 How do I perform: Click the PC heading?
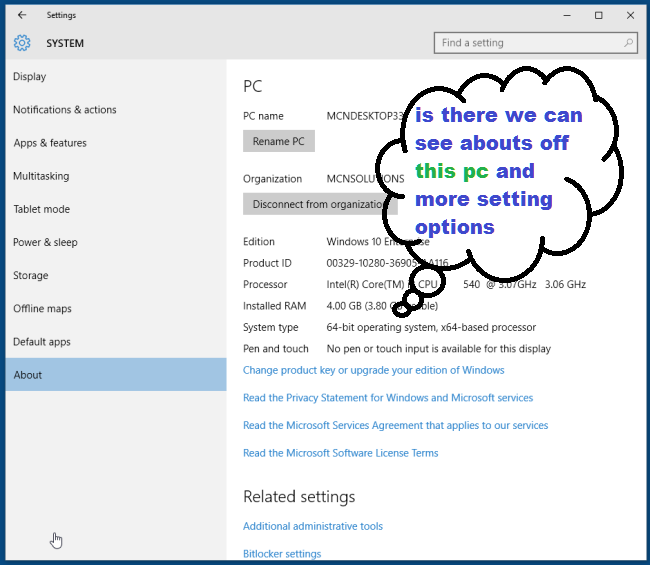coord(252,86)
